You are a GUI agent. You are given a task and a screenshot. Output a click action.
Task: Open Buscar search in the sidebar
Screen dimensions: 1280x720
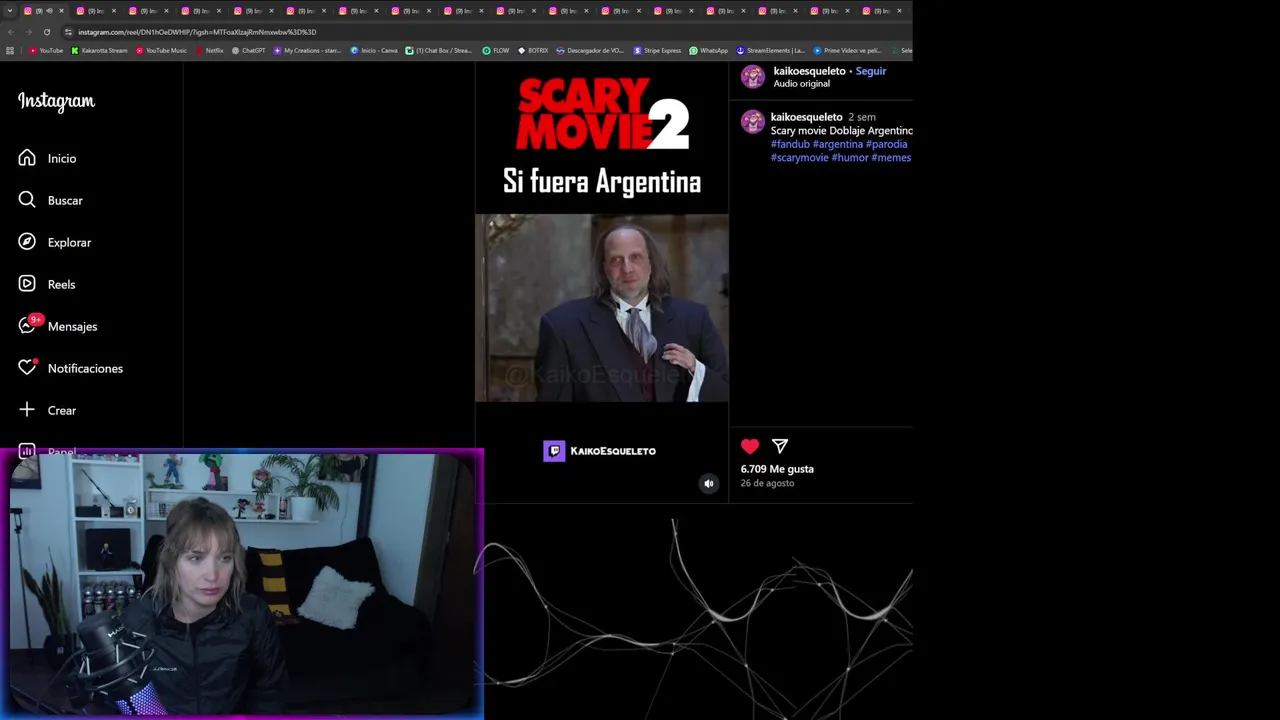pyautogui.click(x=50, y=200)
